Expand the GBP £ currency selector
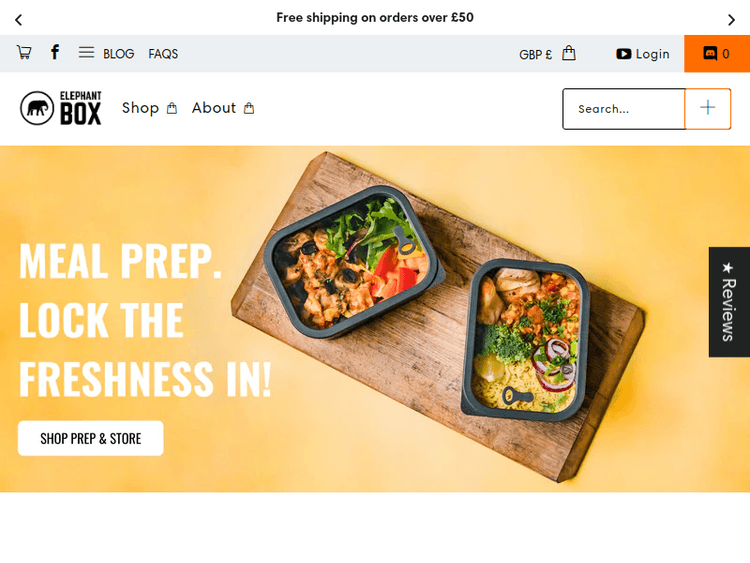 535,55
